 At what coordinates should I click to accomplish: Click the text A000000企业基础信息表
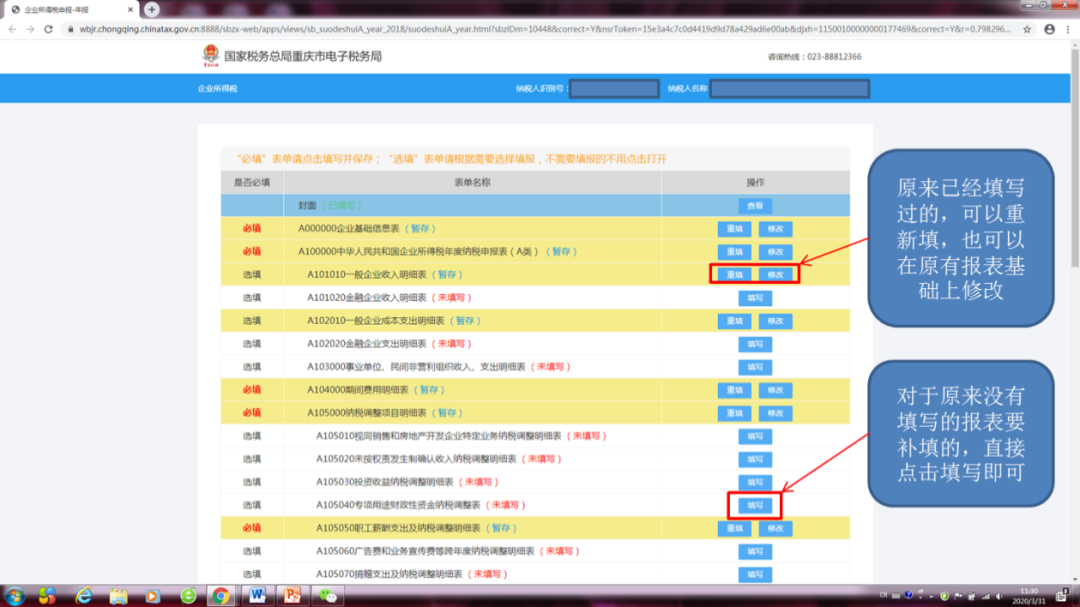click(349, 229)
